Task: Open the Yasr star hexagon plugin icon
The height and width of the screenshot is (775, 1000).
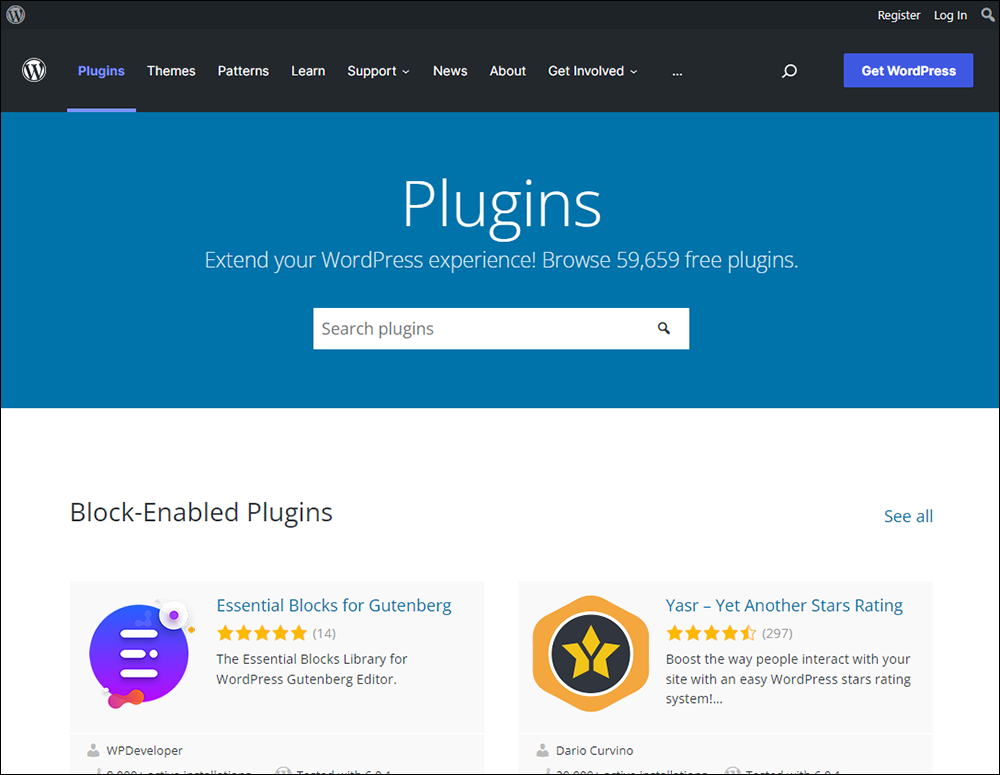Action: [591, 654]
